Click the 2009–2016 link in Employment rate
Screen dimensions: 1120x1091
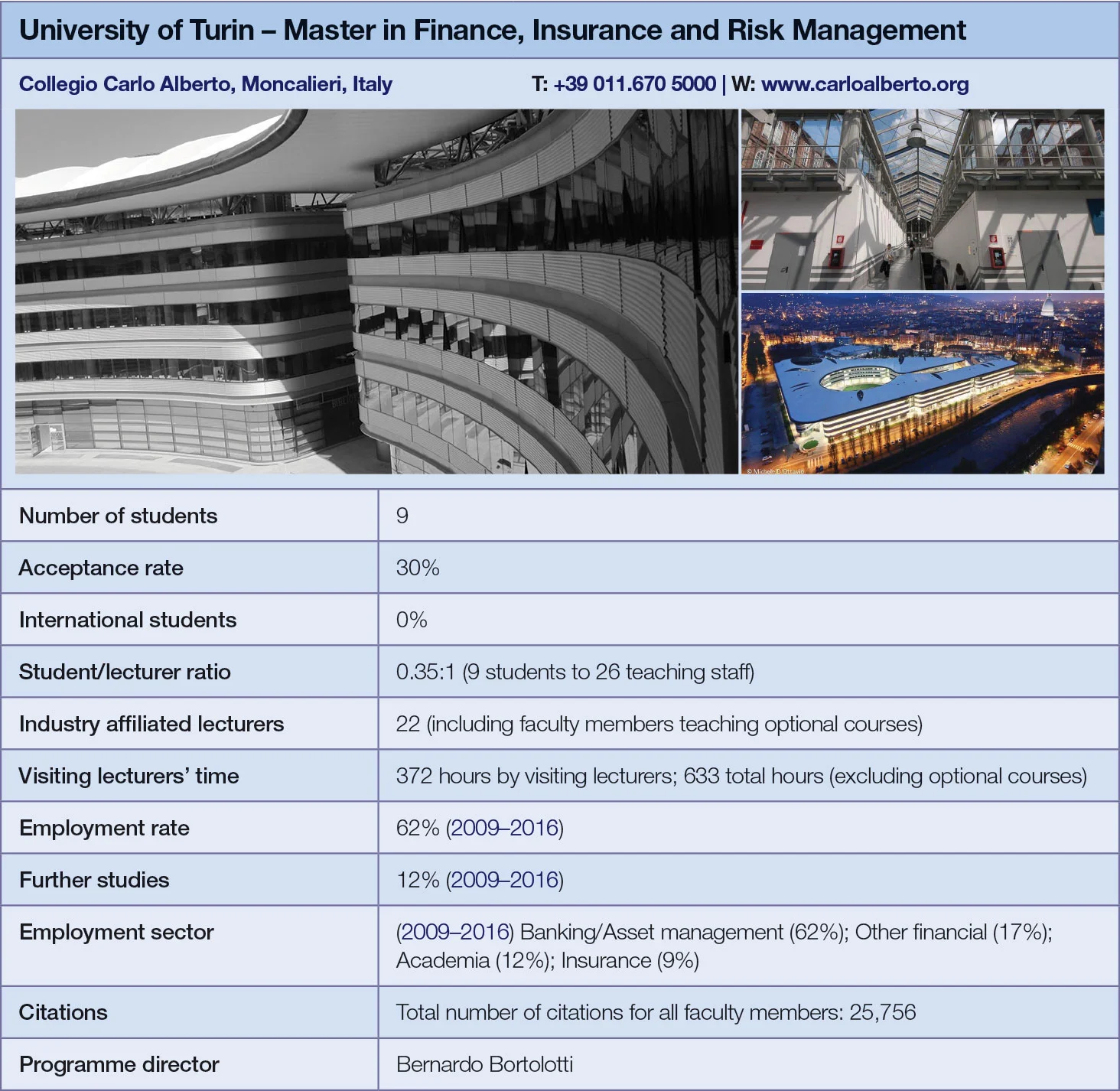(x=504, y=828)
